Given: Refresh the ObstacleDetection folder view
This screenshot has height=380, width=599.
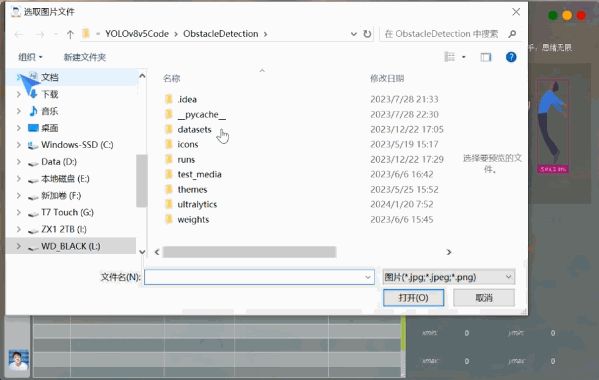Looking at the screenshot, I should [367, 34].
